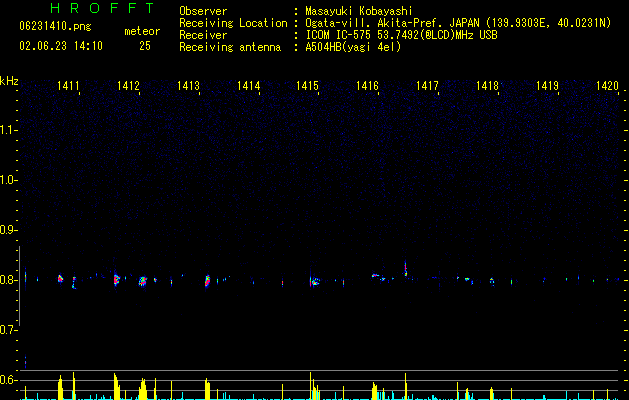Click the A504HB yagi antenna text
The image size is (629, 400).
353,47
